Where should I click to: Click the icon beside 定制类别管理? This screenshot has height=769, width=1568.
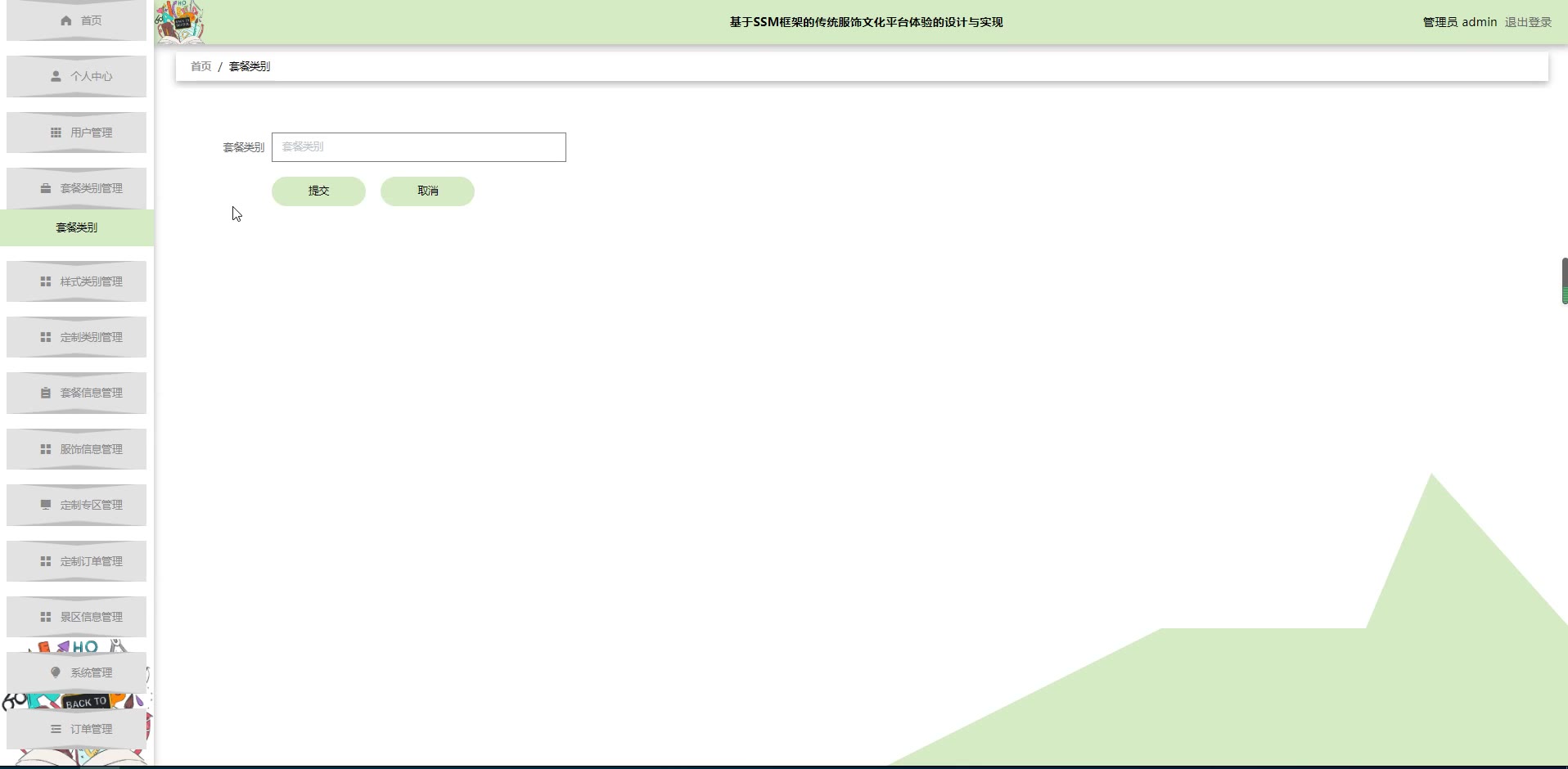pos(46,337)
